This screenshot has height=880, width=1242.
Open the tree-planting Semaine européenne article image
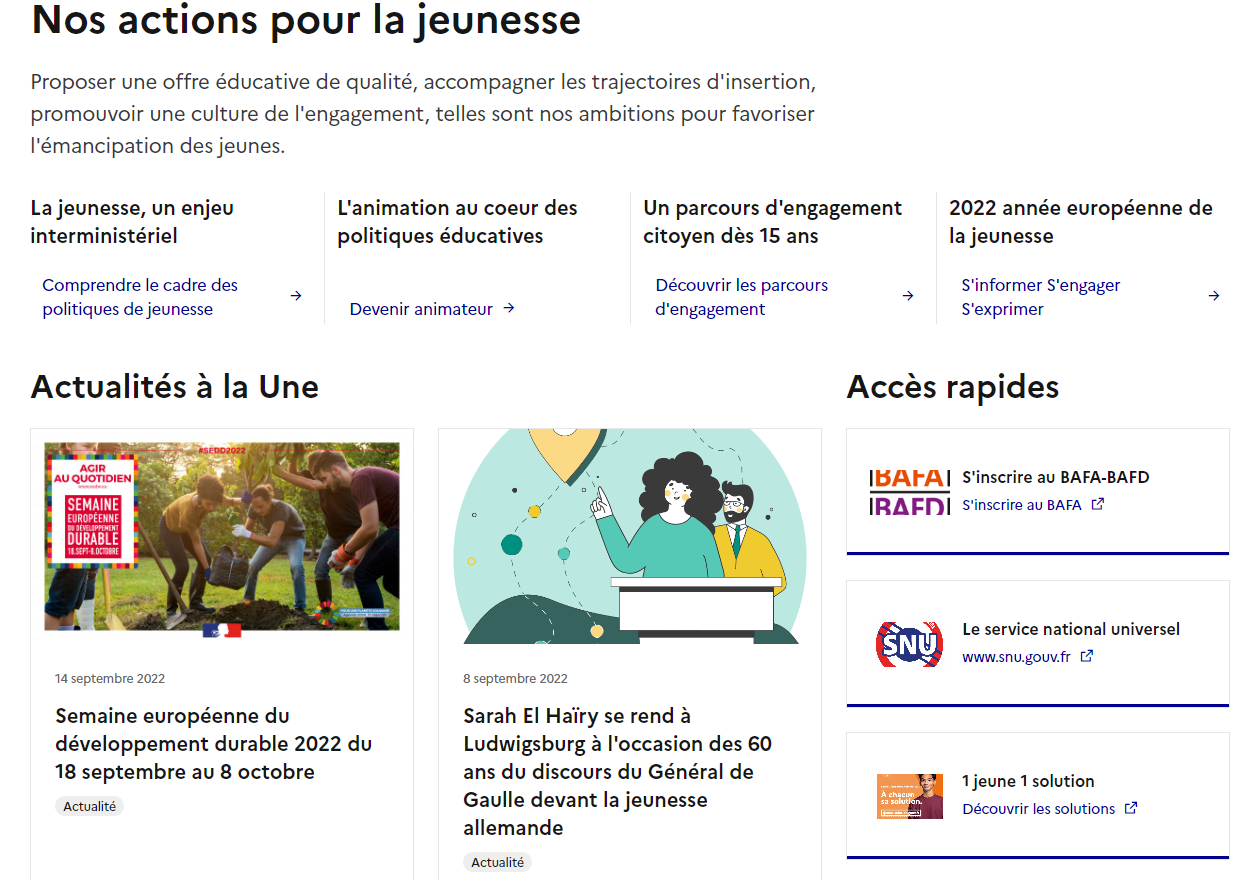(x=222, y=536)
